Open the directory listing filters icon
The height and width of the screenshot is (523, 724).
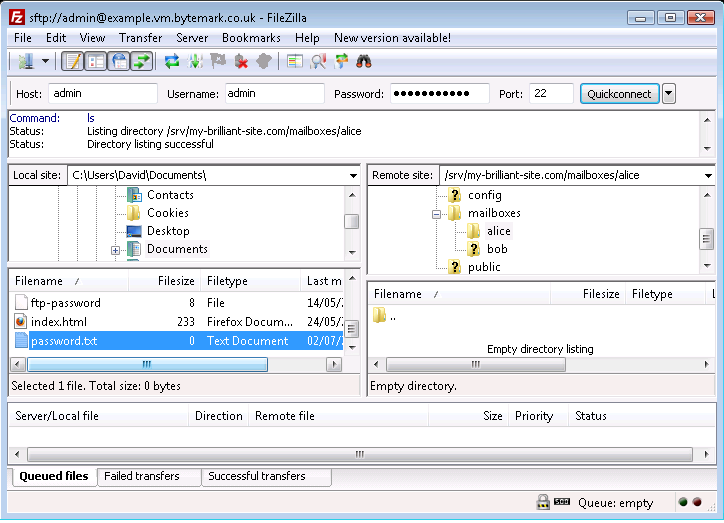[294, 61]
